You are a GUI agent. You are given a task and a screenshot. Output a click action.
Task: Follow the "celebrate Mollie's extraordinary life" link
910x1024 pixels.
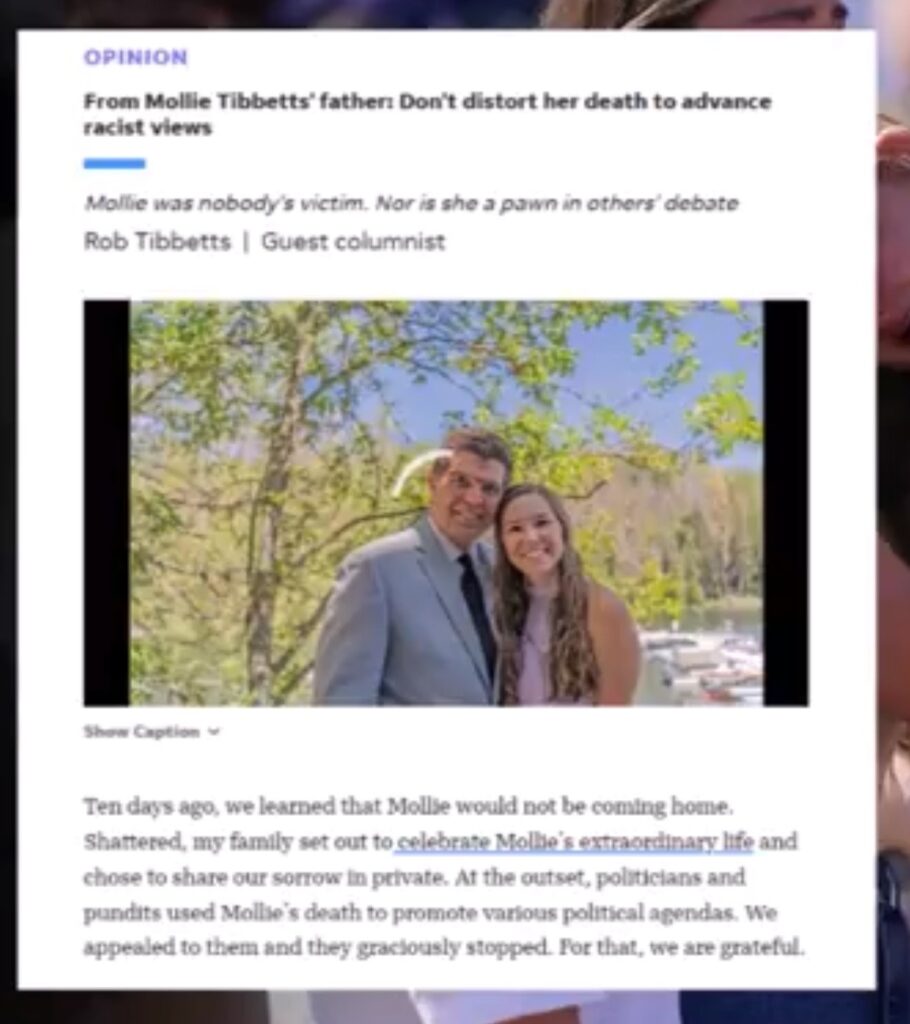575,841
